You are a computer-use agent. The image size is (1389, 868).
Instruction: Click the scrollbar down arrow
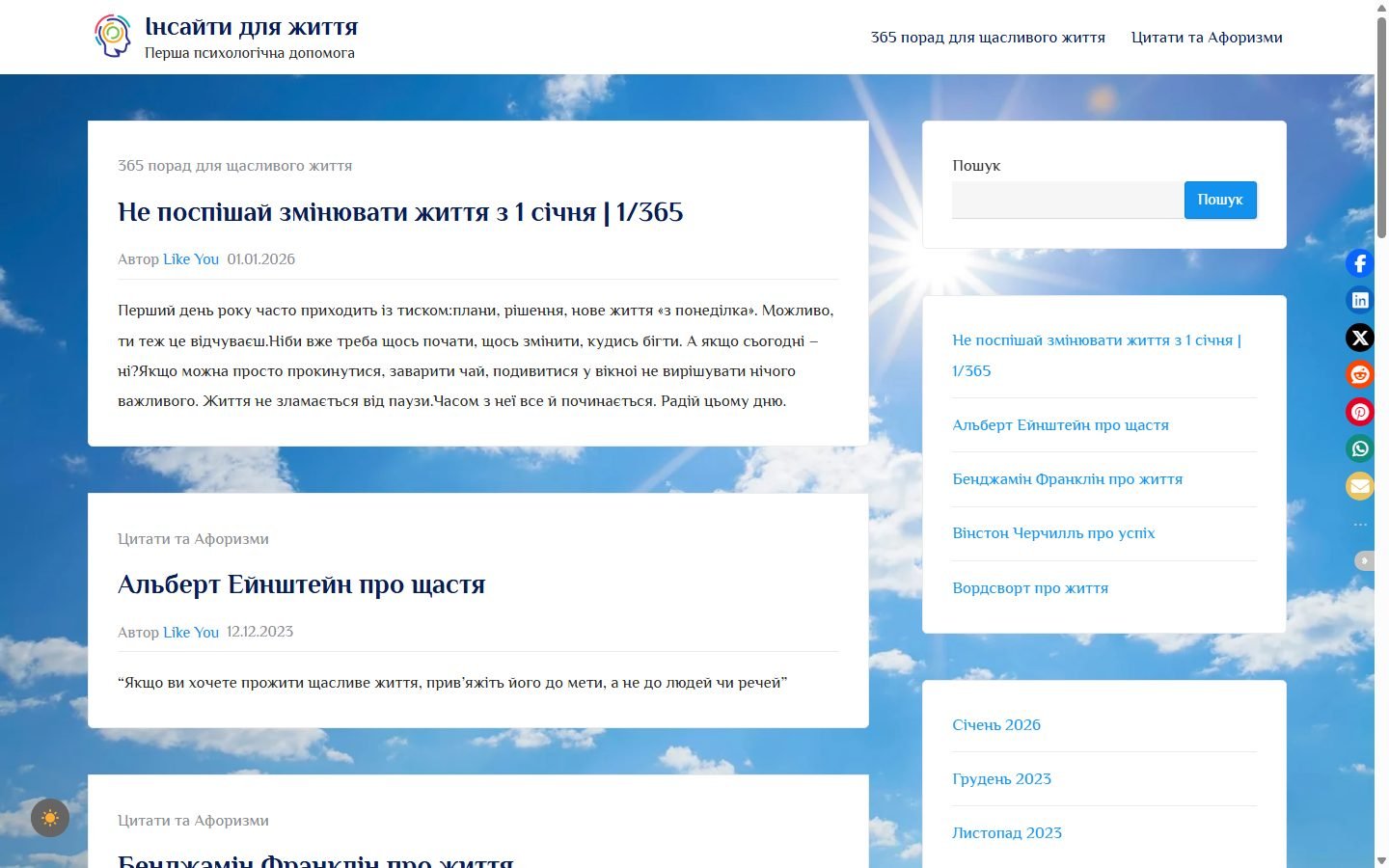1381,860
